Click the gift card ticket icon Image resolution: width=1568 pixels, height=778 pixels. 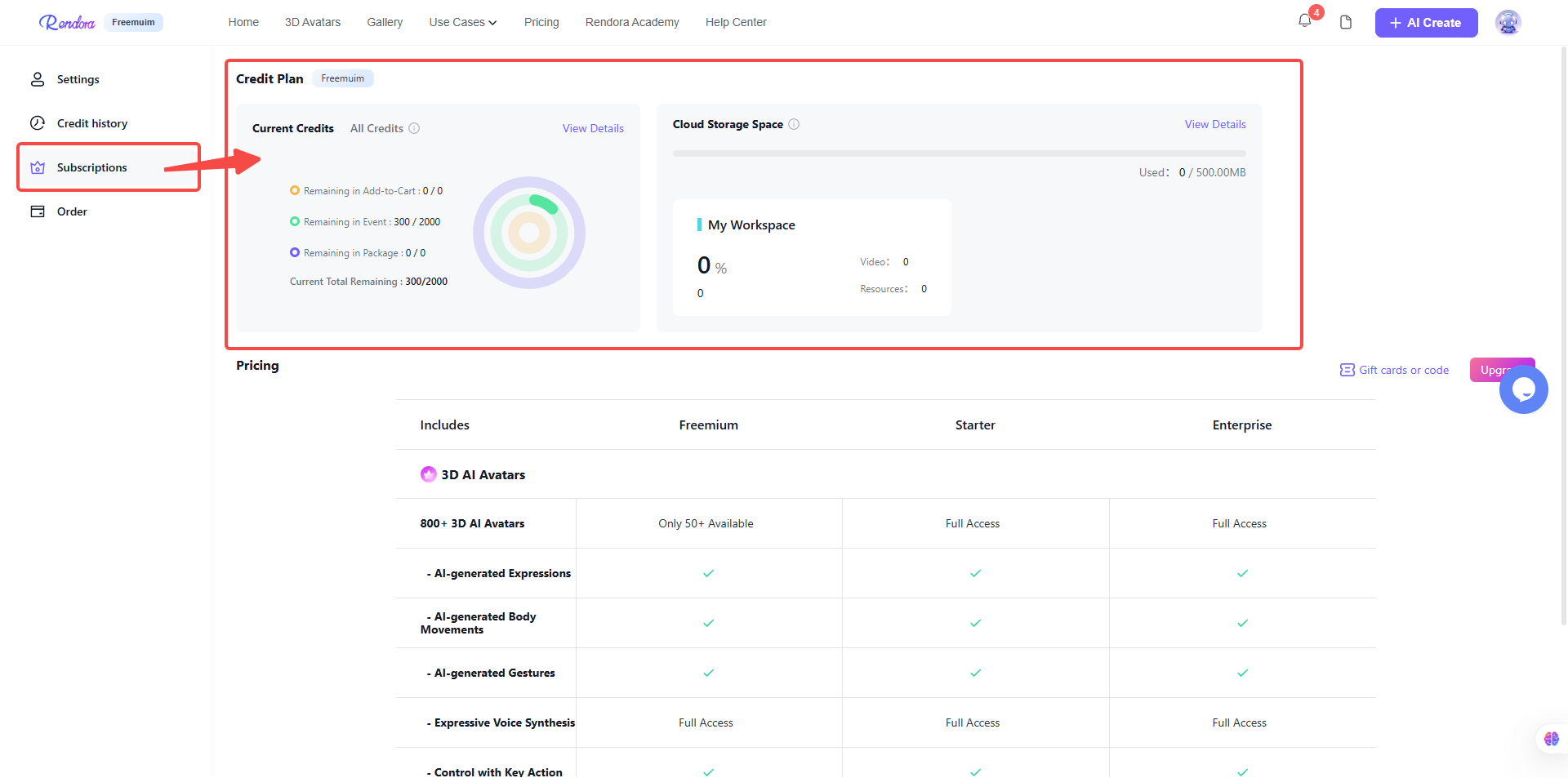1347,370
